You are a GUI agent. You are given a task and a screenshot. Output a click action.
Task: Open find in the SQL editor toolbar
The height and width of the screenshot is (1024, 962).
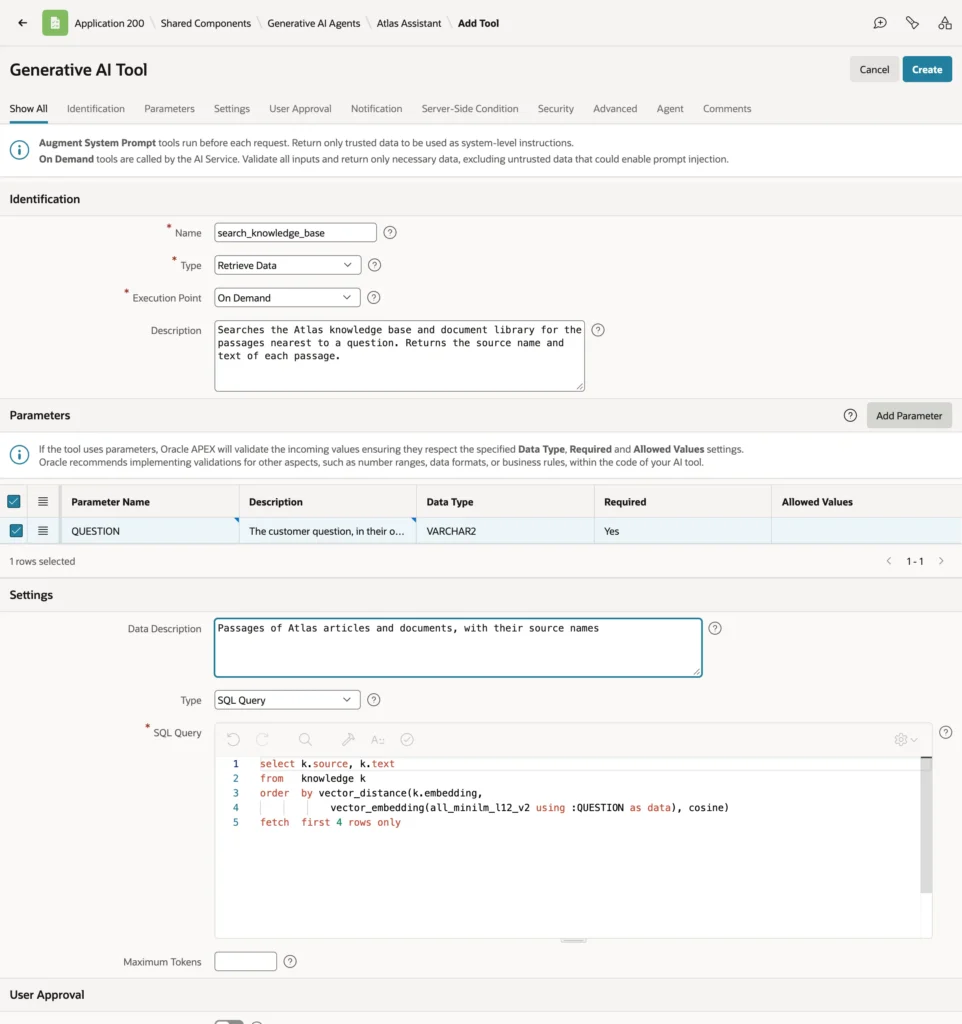pyautogui.click(x=305, y=739)
